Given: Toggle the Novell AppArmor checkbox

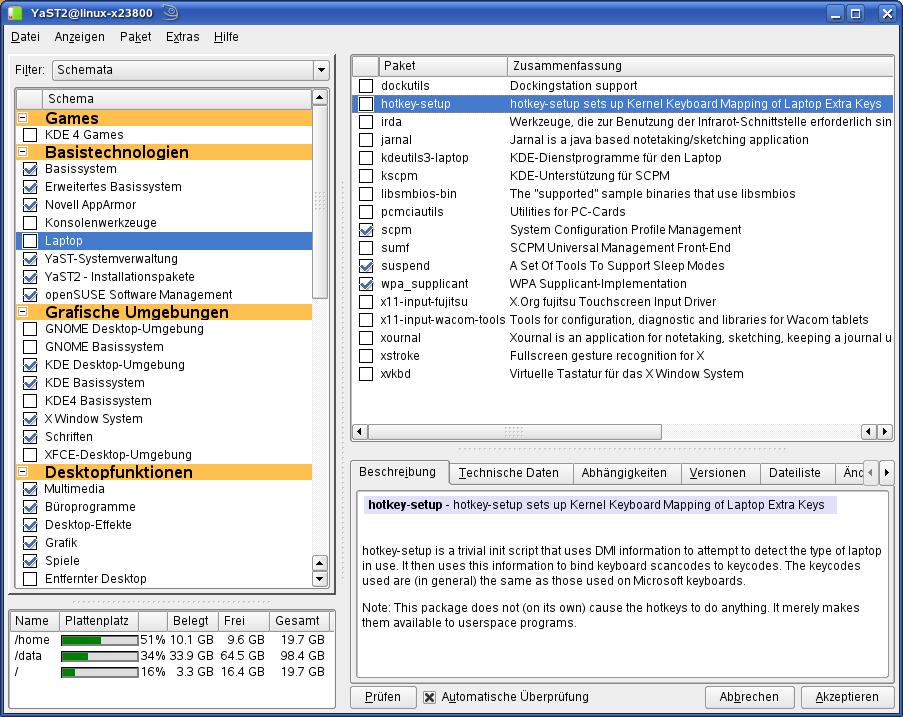Looking at the screenshot, I should click(30, 205).
